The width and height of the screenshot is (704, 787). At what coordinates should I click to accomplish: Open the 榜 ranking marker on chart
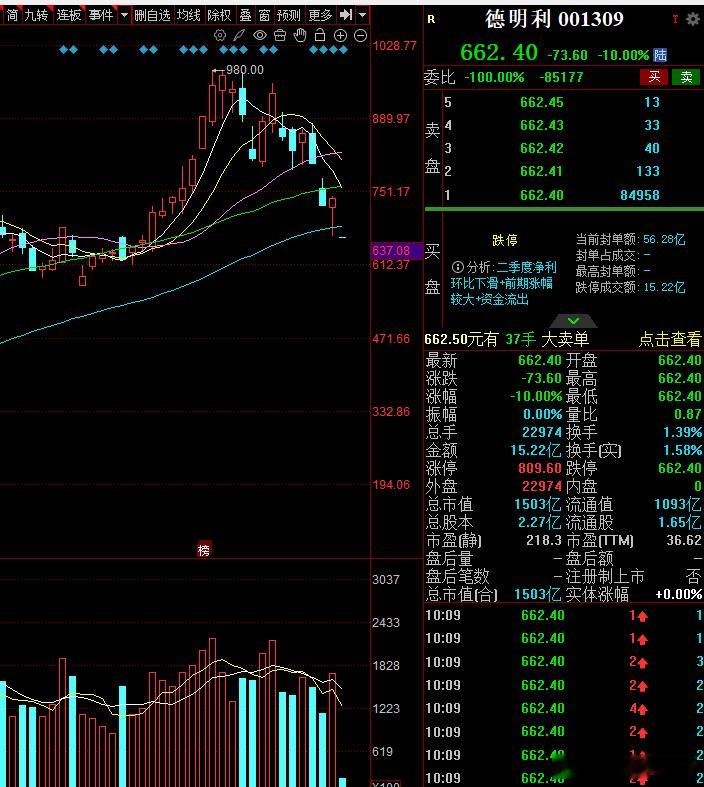204,550
